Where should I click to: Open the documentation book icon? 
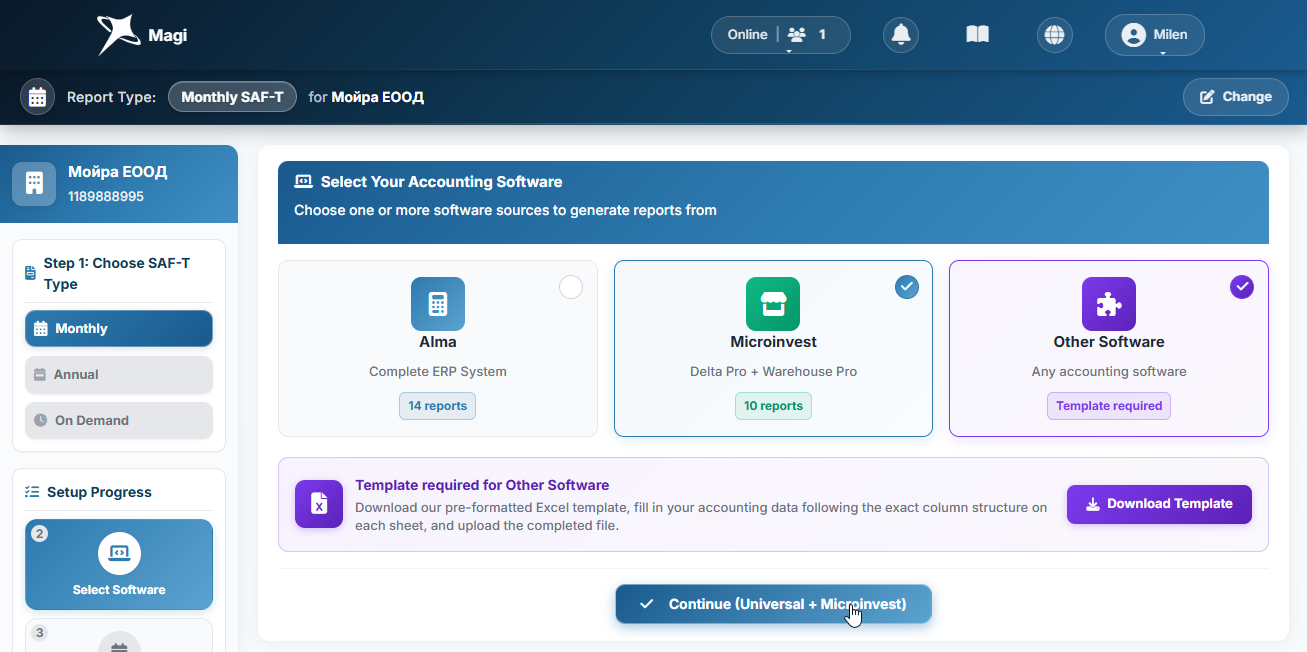pyautogui.click(x=977, y=35)
